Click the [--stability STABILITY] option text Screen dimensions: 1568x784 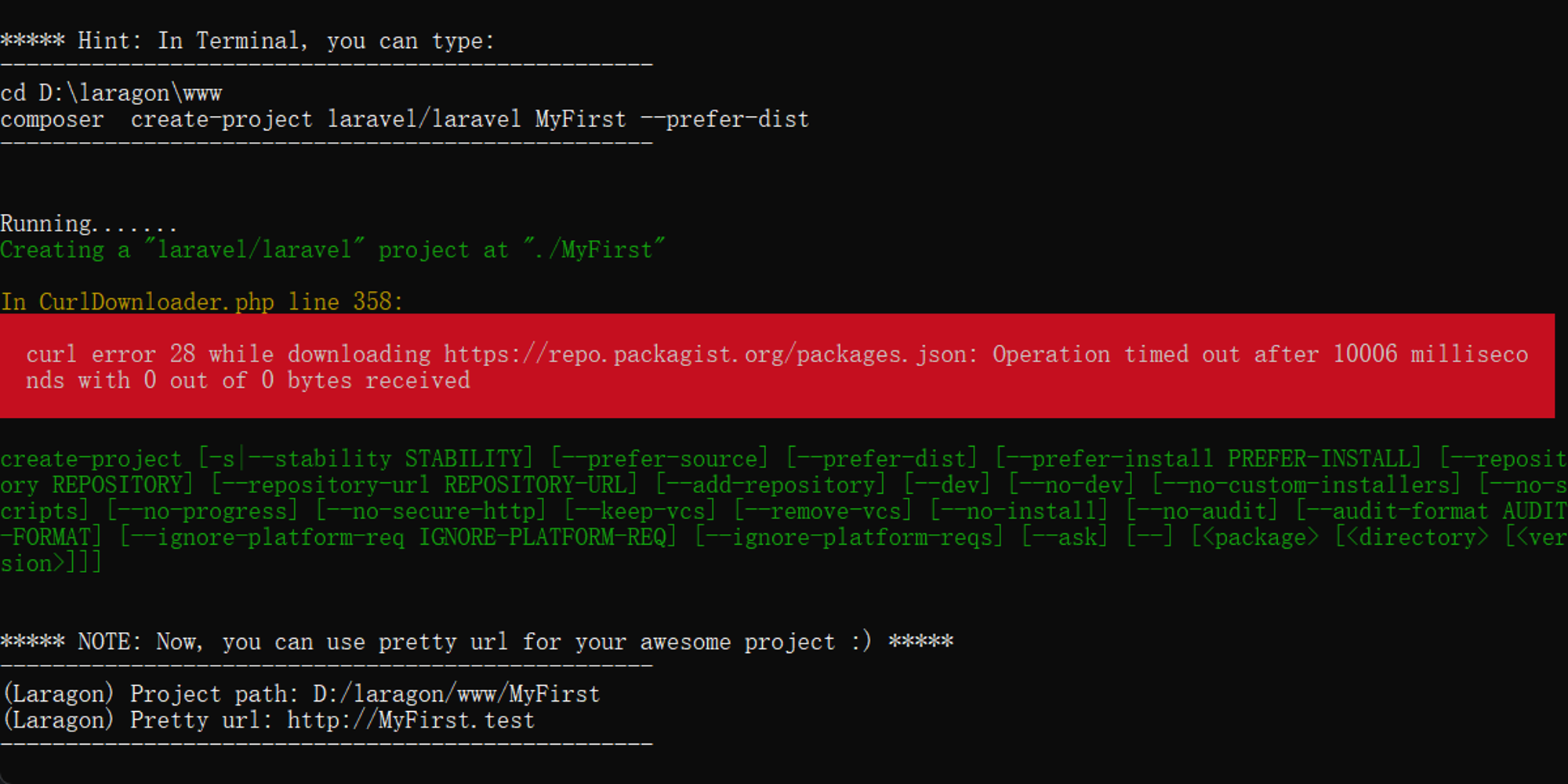tap(365, 459)
